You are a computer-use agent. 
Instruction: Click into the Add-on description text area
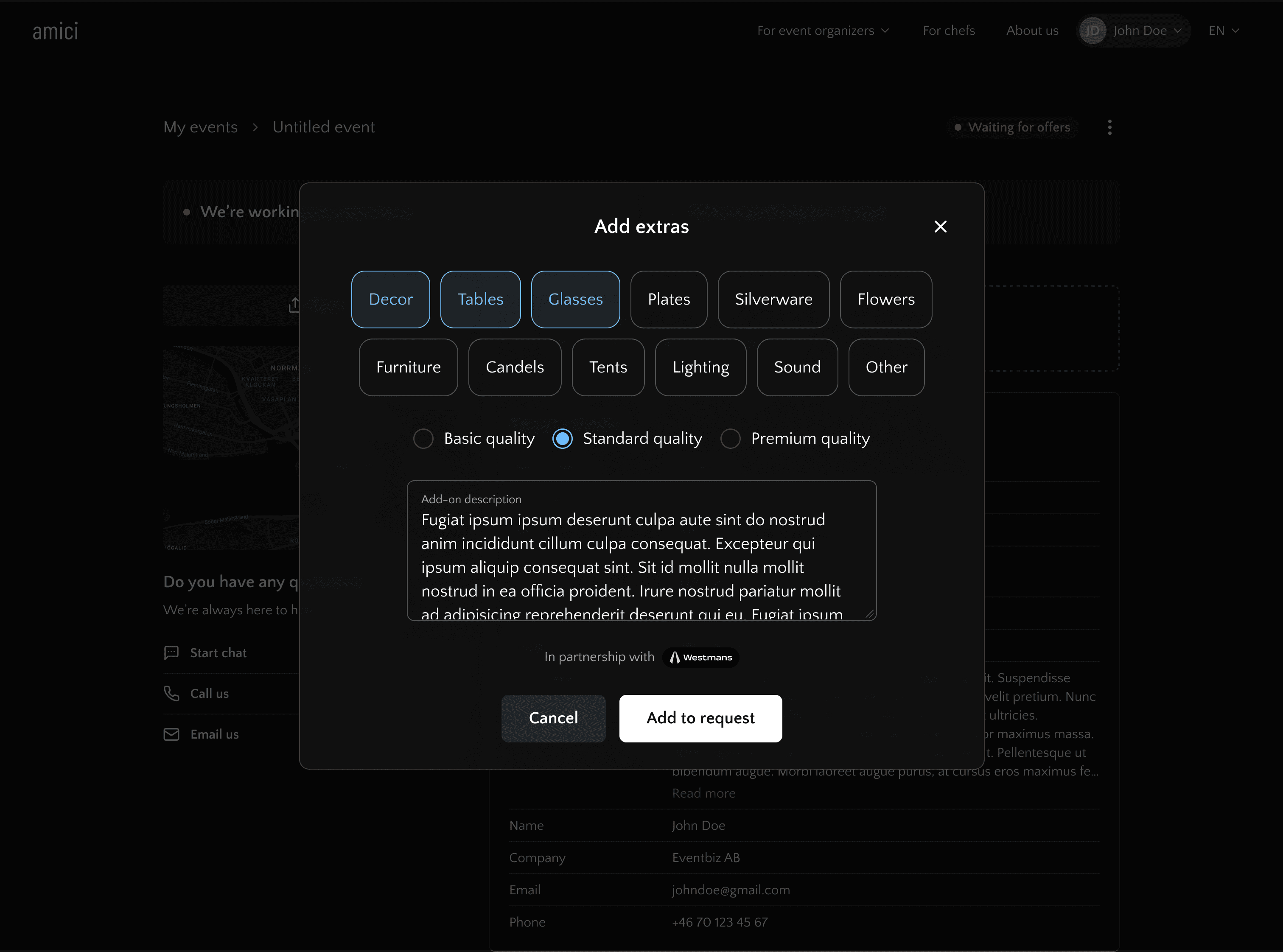641,550
